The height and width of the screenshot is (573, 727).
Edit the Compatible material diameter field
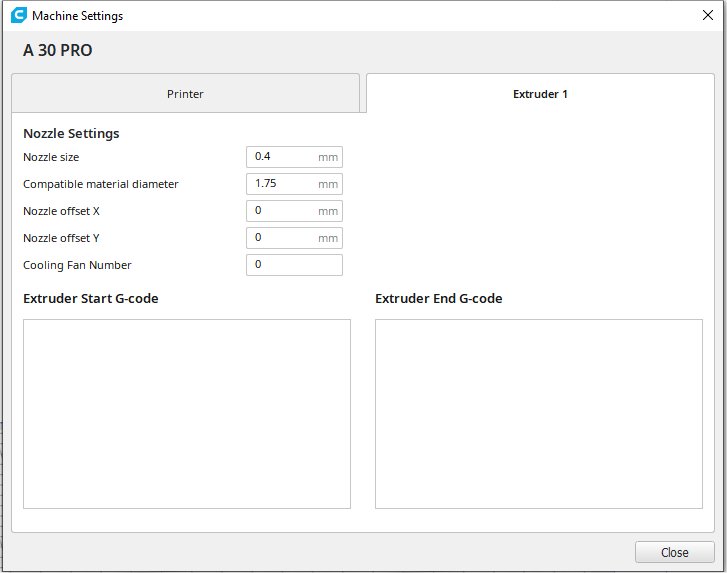pos(294,184)
